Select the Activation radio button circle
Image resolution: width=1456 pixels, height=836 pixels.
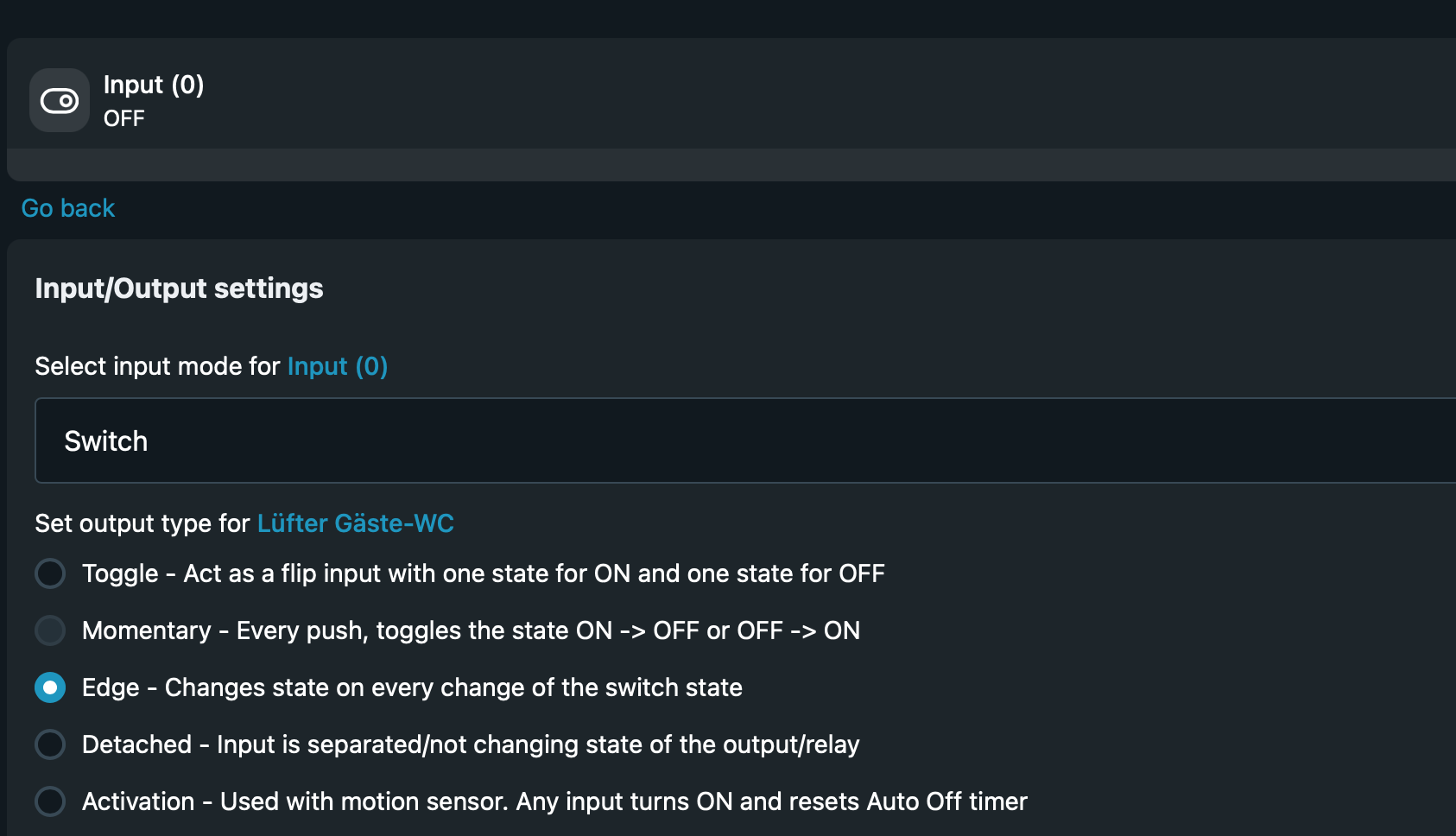point(50,801)
